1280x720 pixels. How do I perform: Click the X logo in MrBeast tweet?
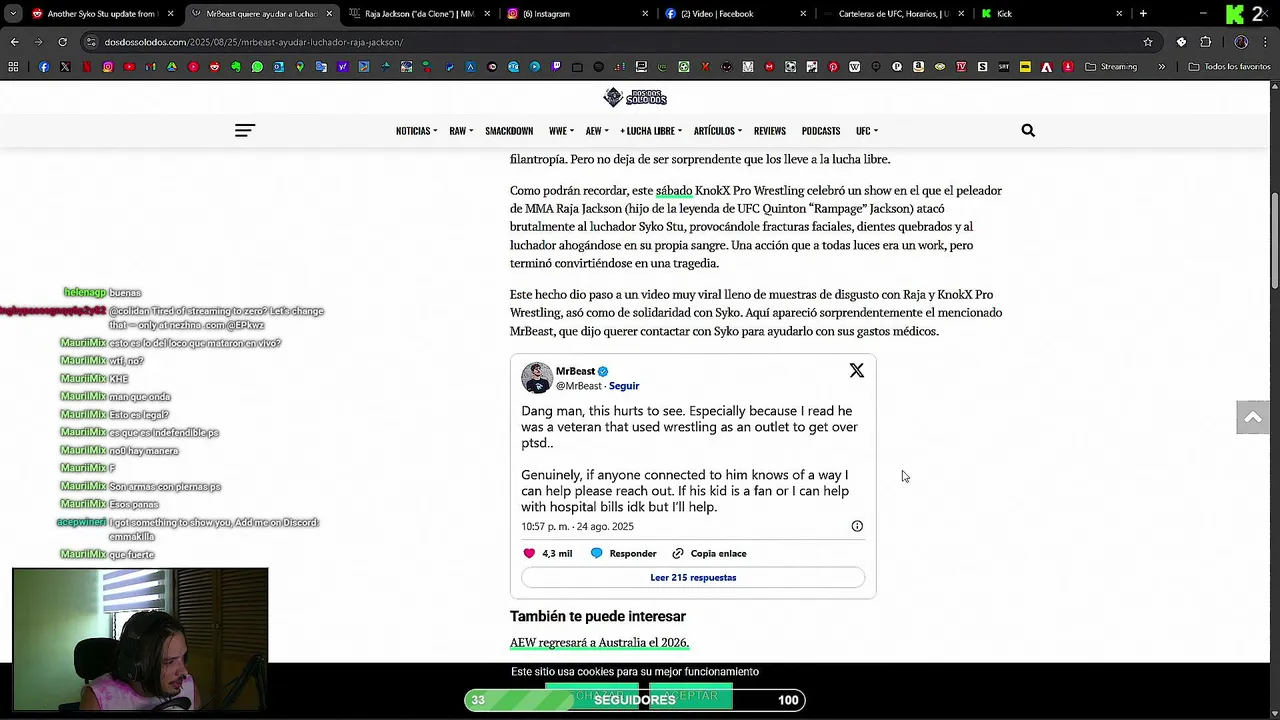pos(857,371)
